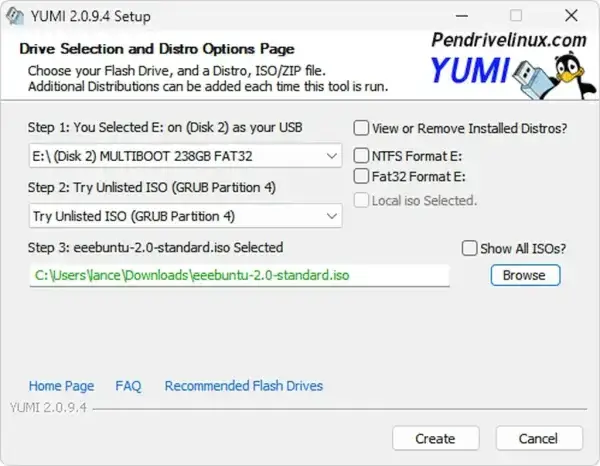Expand the Try Unlisted ISO distro dropdown
600x466 pixels.
pyautogui.click(x=186, y=216)
